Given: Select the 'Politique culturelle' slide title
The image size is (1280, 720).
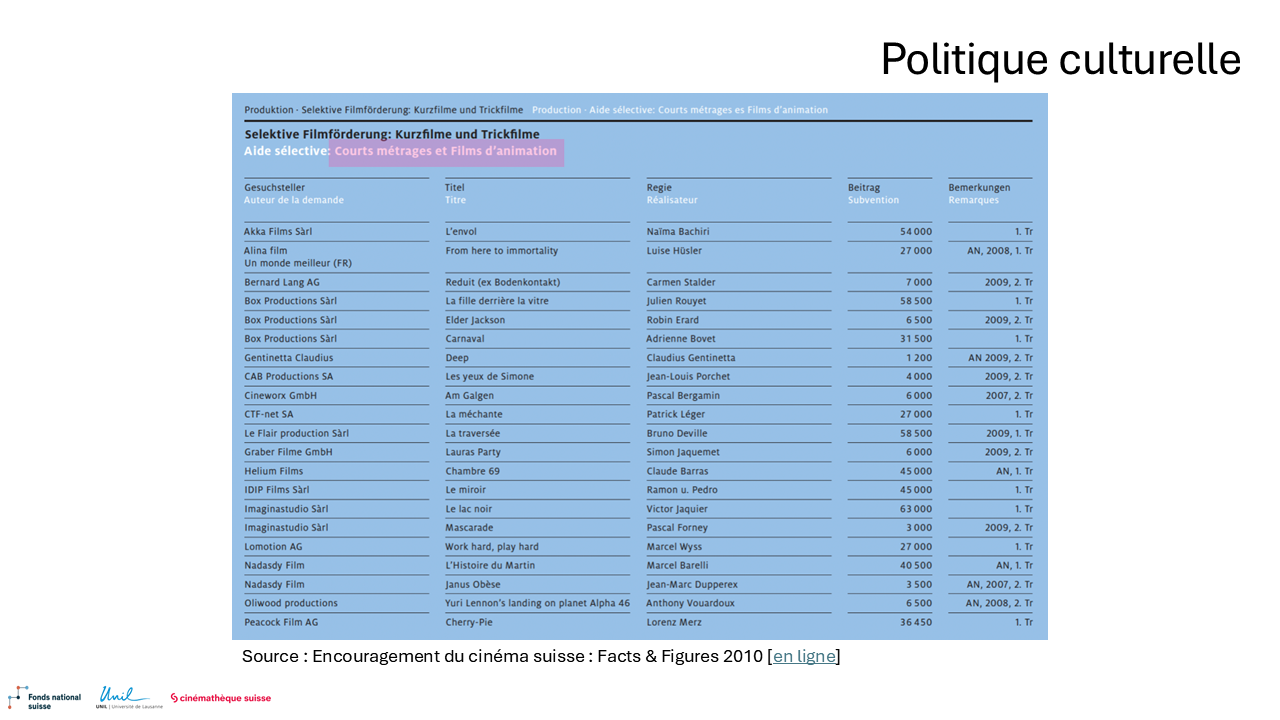Looking at the screenshot, I should (1060, 60).
